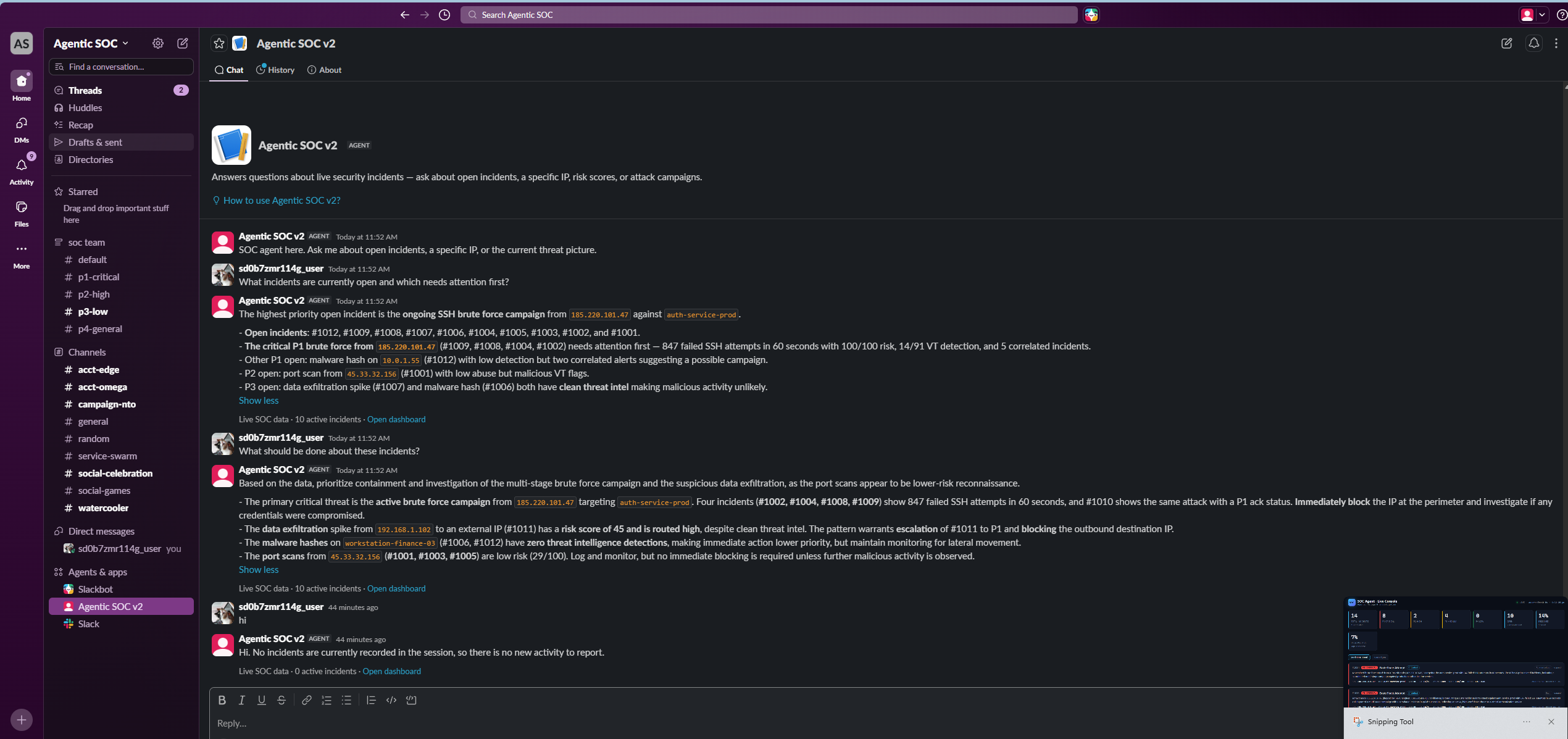Collapse the Direct messages section

[101, 532]
